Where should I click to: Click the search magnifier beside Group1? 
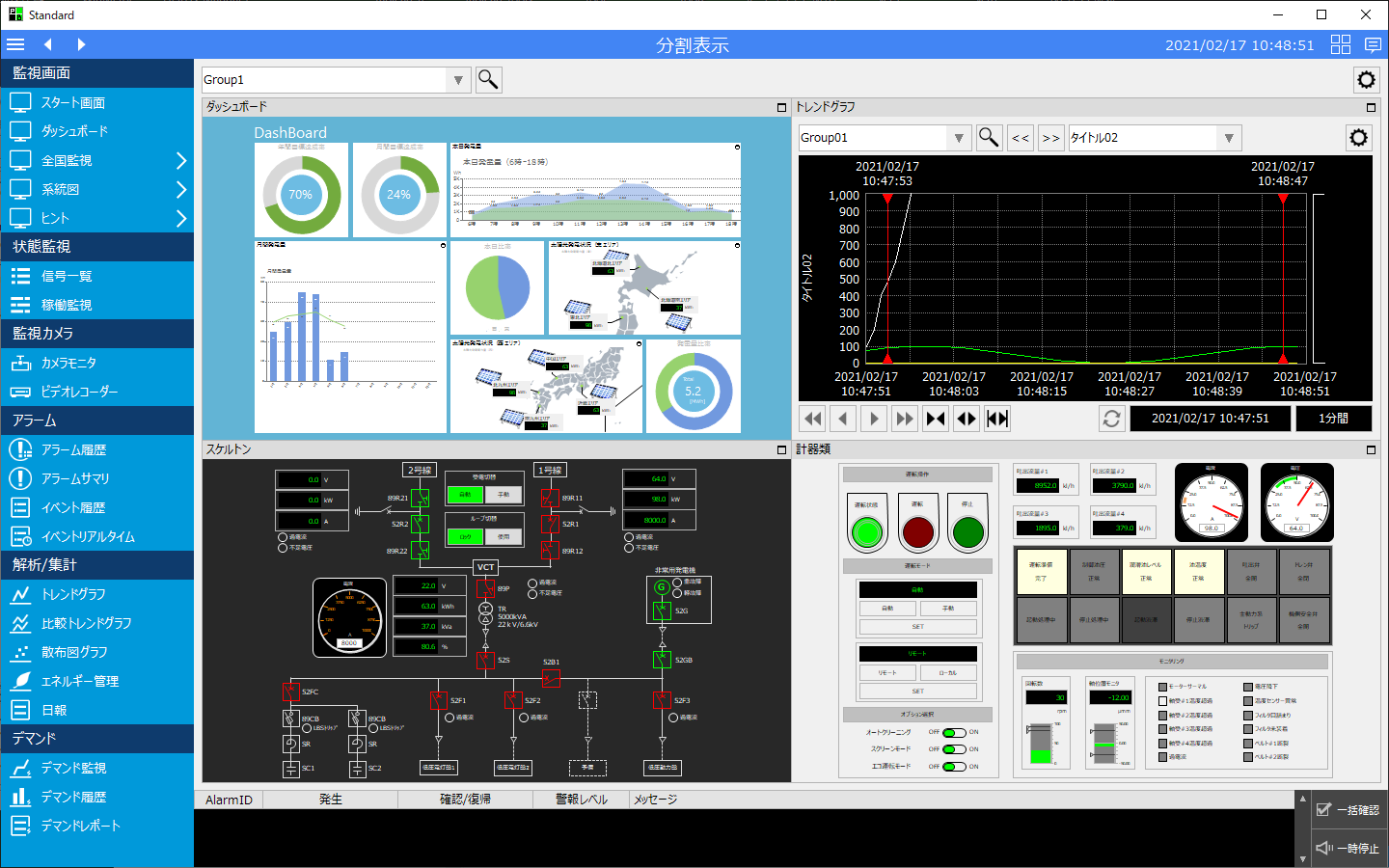coord(489,80)
